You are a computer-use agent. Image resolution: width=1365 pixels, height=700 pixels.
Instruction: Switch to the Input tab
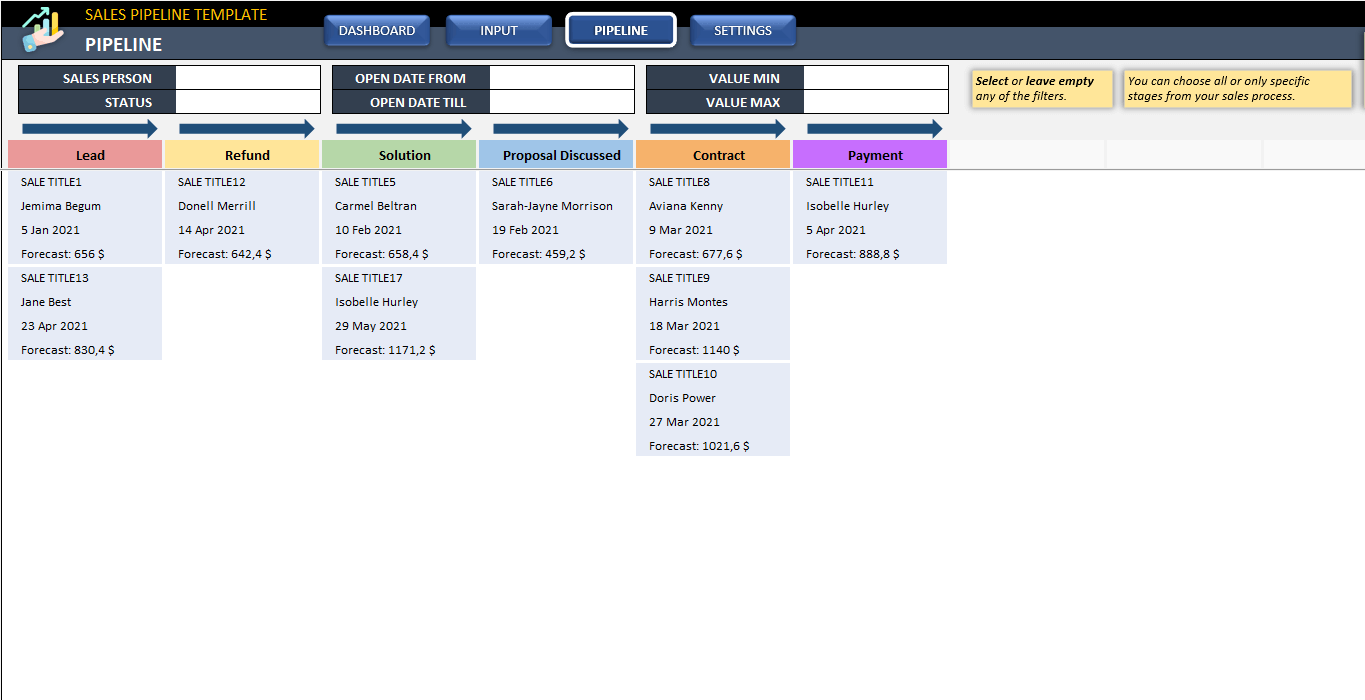coord(499,31)
